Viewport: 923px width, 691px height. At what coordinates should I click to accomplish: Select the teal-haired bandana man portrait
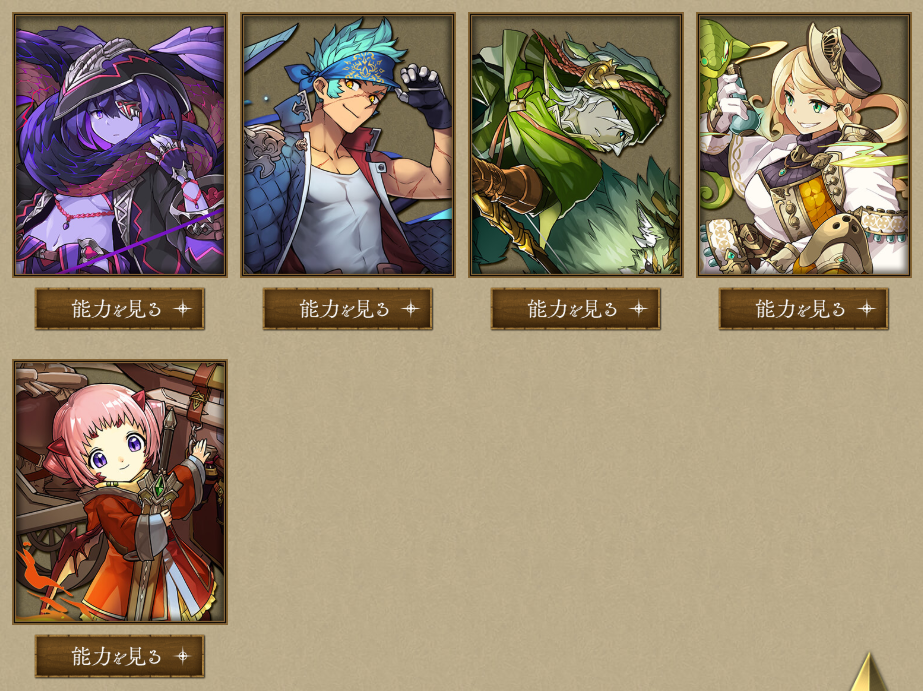[348, 145]
